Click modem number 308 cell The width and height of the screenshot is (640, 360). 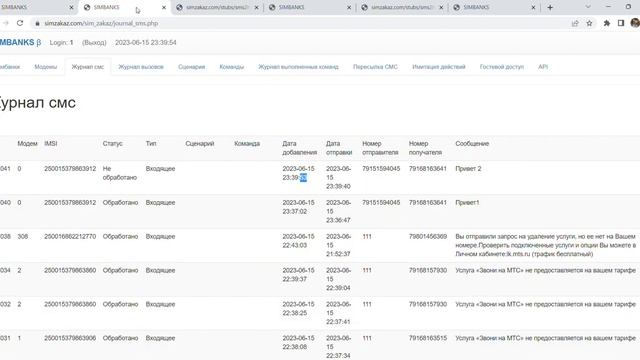pyautogui.click(x=23, y=236)
